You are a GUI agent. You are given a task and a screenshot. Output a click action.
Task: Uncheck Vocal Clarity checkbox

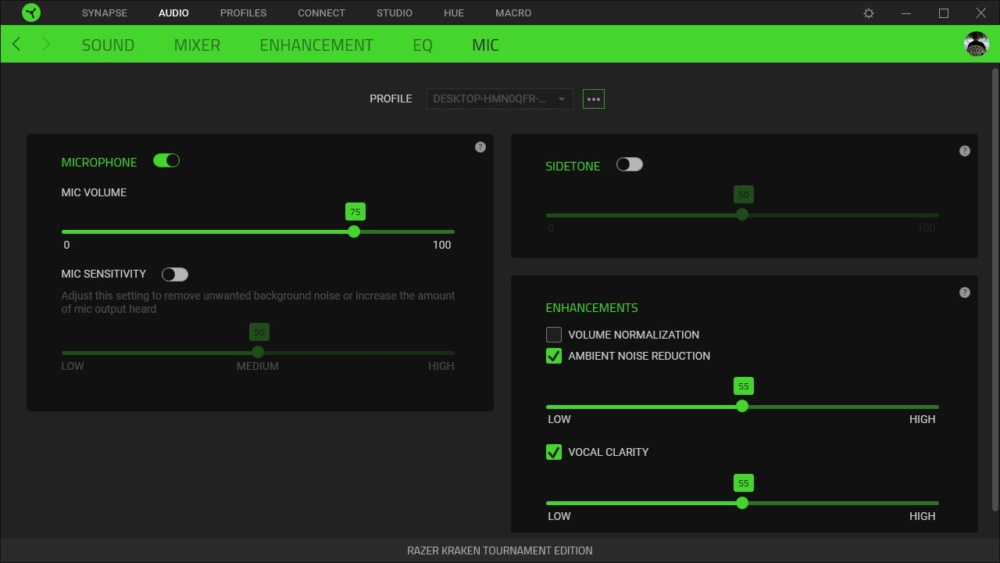point(554,452)
